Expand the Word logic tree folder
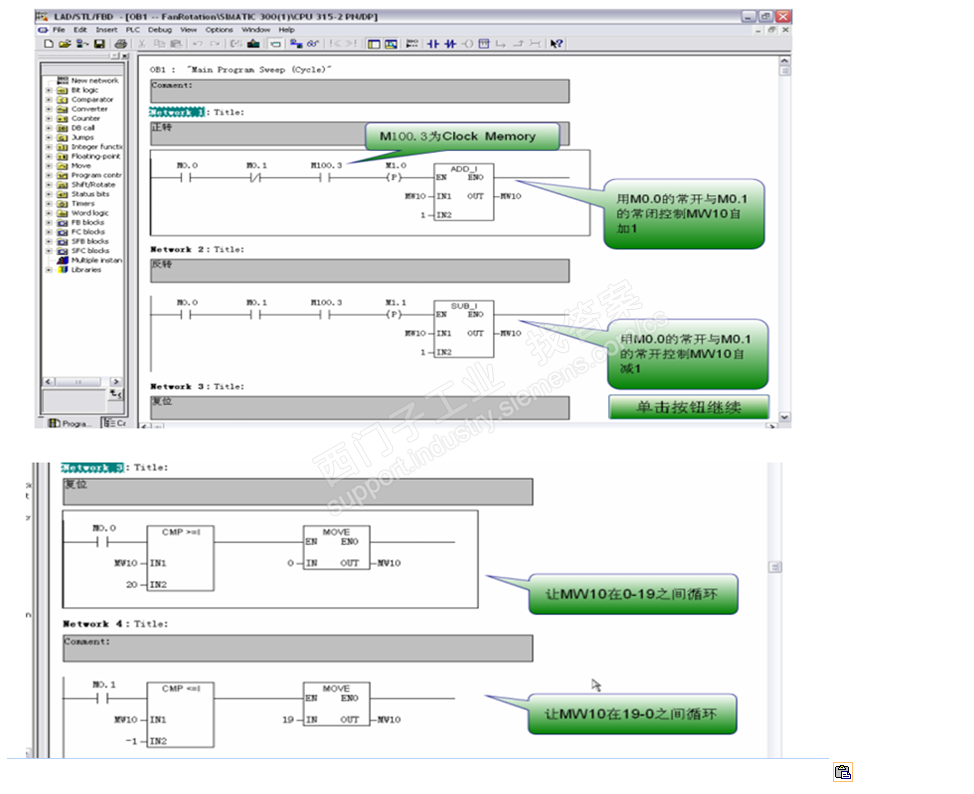974x794 pixels. click(x=49, y=213)
